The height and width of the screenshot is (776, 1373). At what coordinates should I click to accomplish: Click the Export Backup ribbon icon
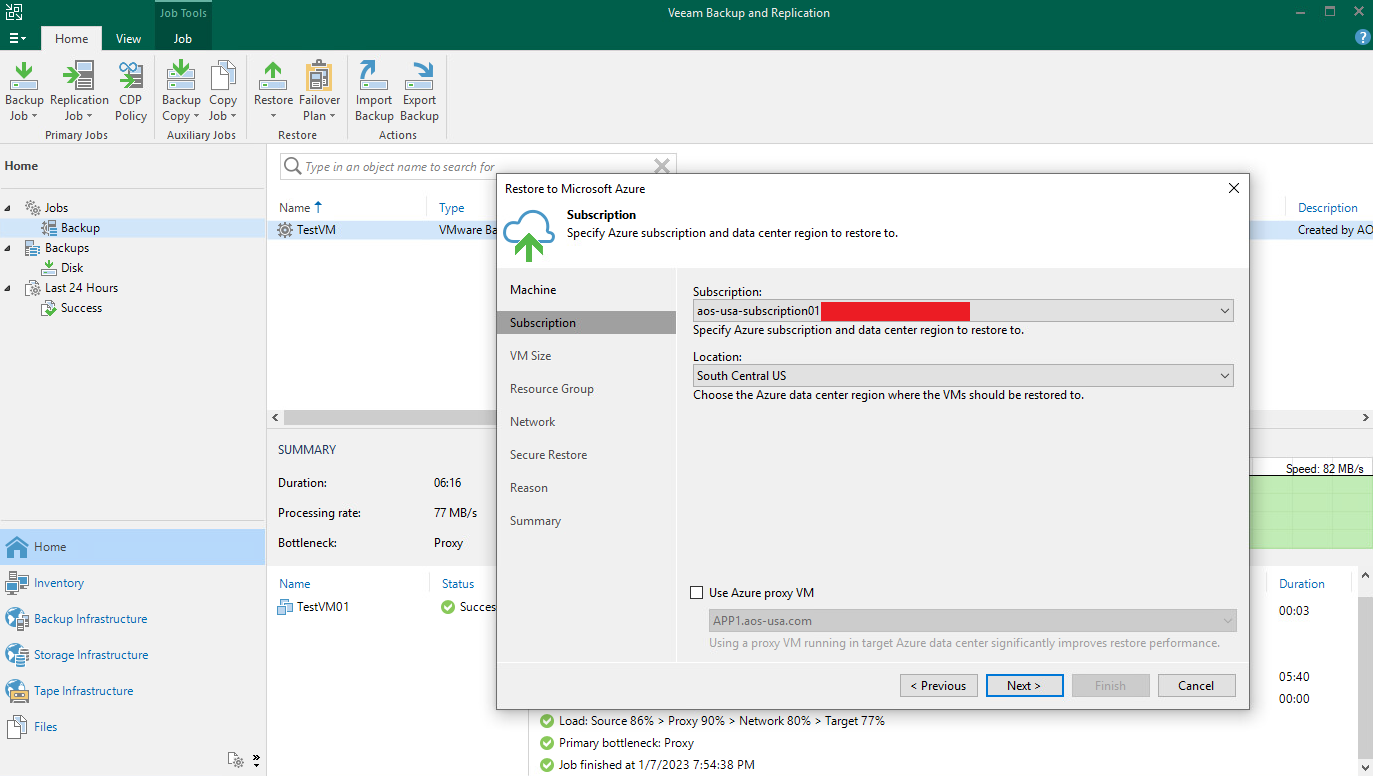(x=419, y=91)
